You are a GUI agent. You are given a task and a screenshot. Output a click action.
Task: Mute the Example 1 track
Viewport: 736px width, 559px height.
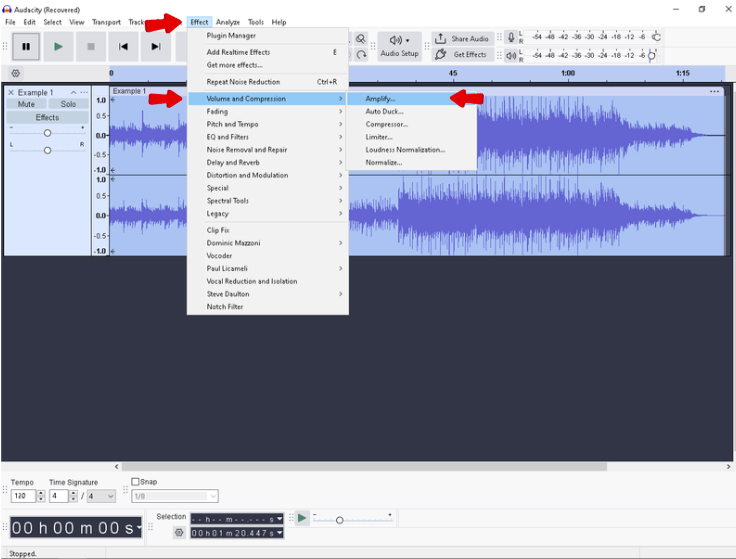26,104
